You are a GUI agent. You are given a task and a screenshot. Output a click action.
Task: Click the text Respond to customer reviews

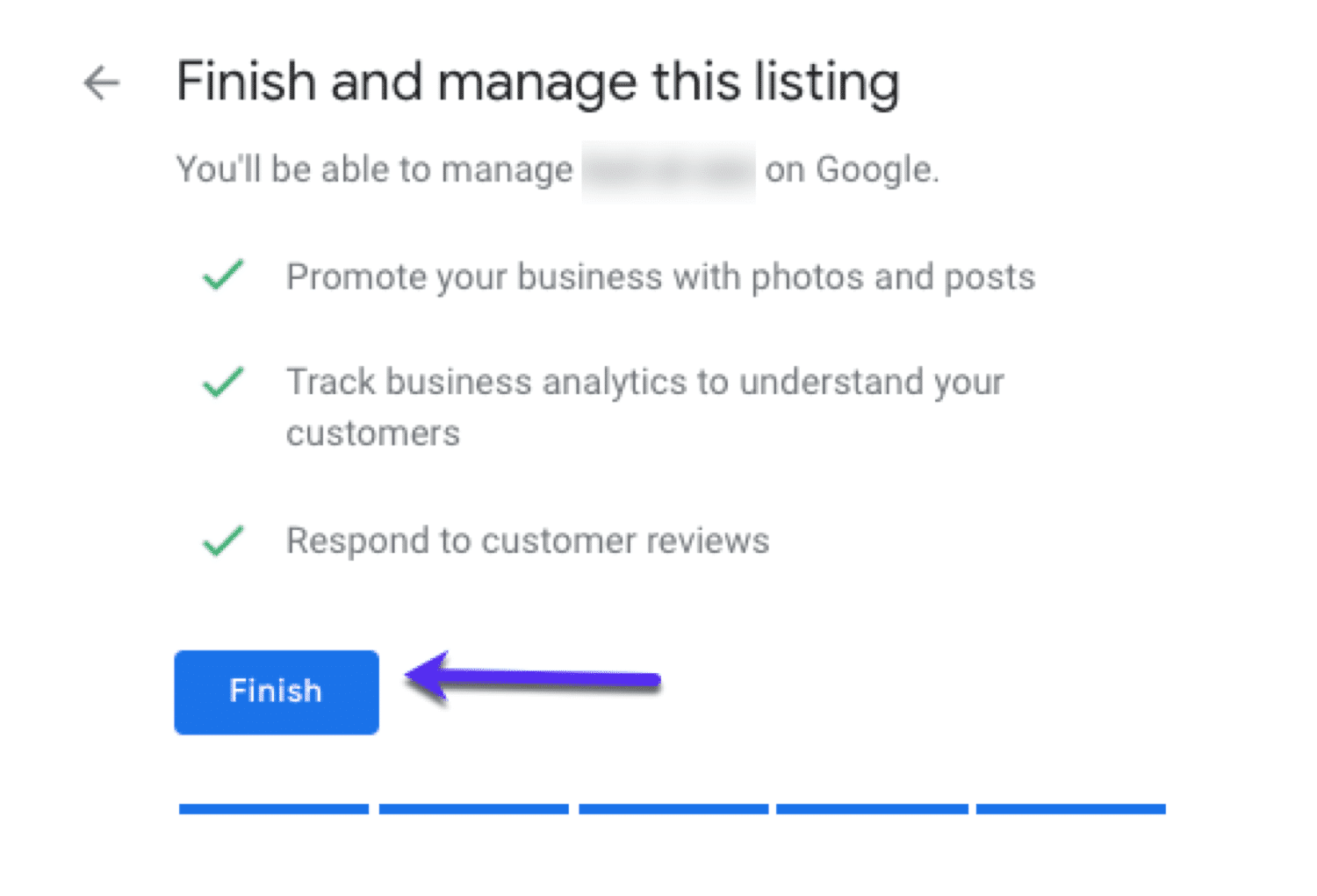(527, 541)
